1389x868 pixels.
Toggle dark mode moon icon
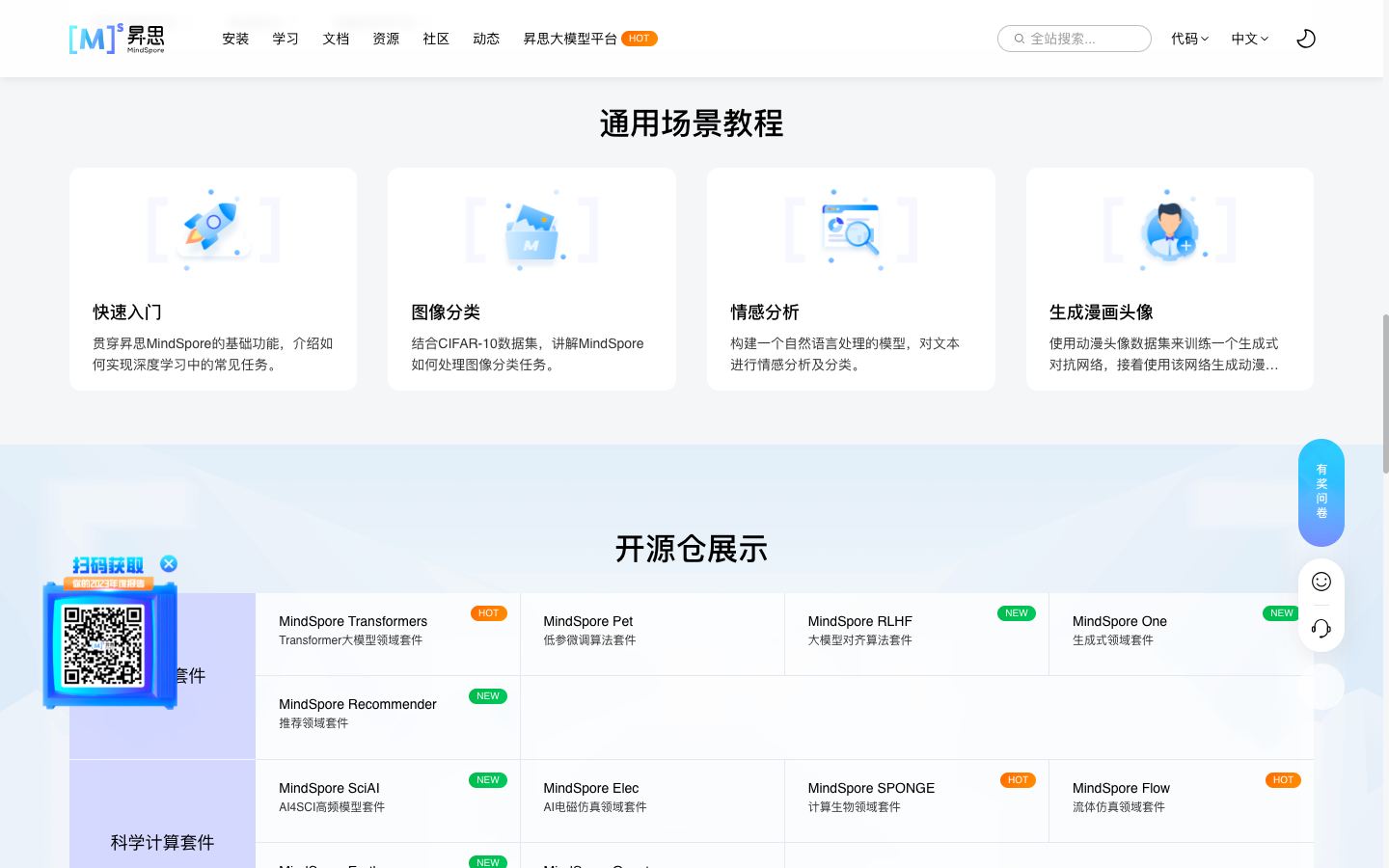click(1306, 39)
